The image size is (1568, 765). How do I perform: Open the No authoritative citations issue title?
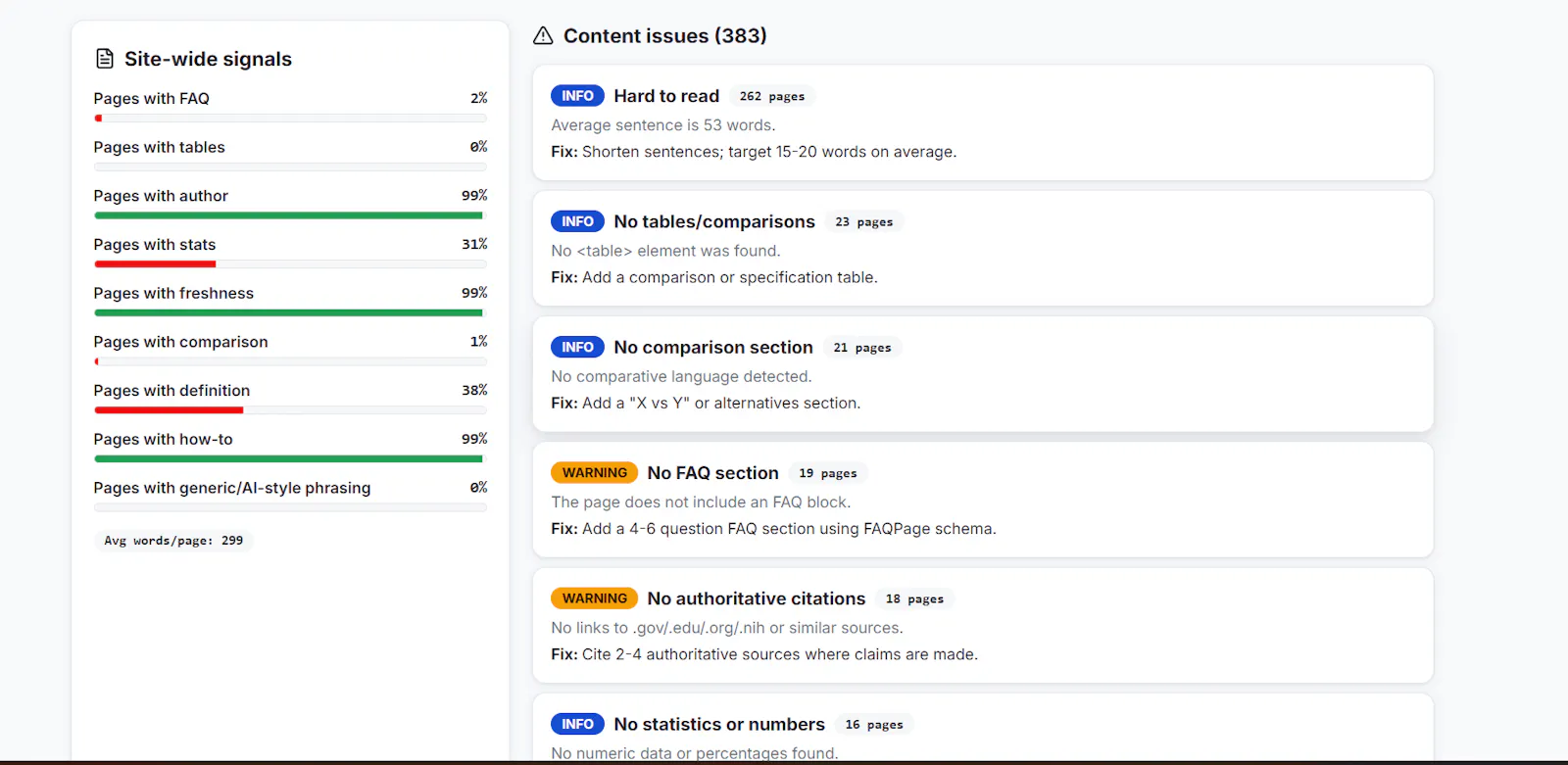757,598
